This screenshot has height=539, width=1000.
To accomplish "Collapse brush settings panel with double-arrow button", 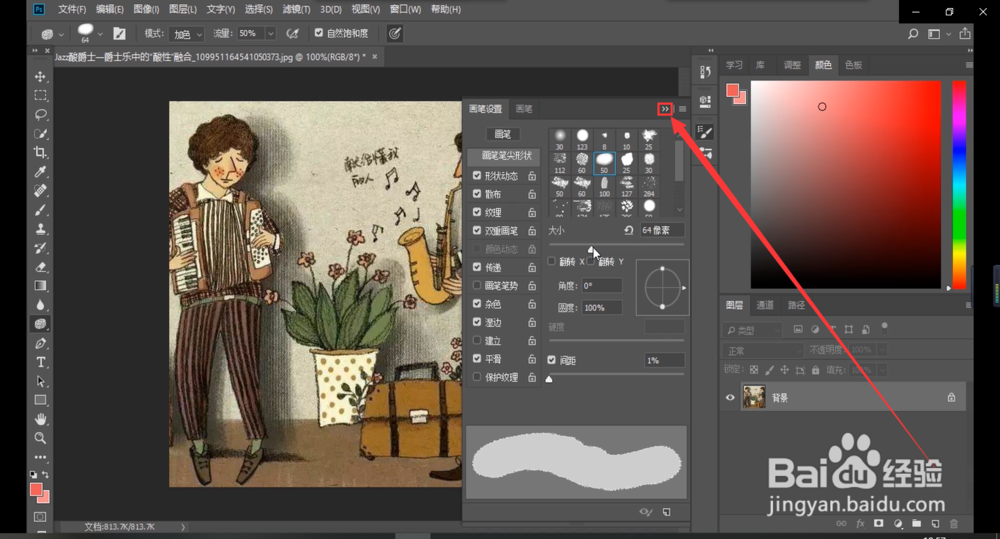I will pos(665,109).
